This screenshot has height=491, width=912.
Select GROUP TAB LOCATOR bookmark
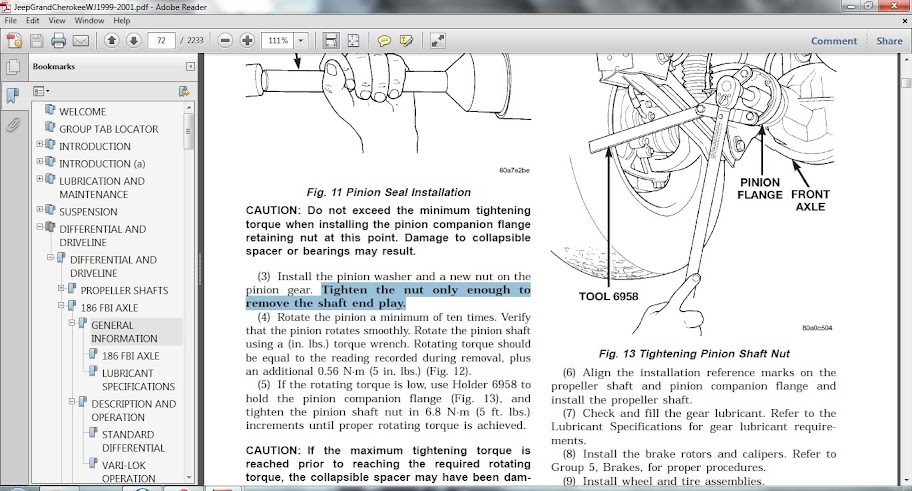[109, 129]
